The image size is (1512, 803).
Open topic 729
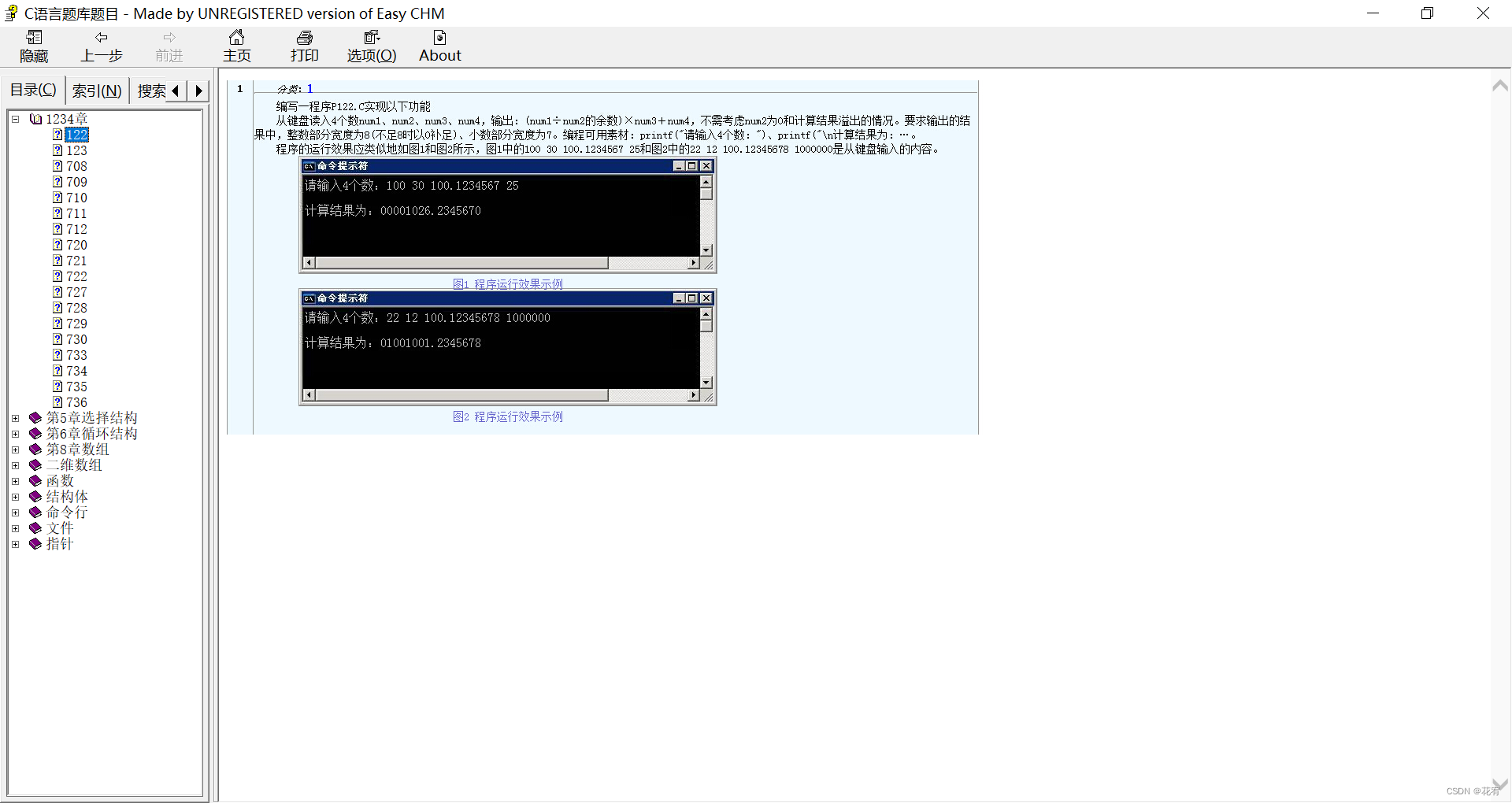76,324
